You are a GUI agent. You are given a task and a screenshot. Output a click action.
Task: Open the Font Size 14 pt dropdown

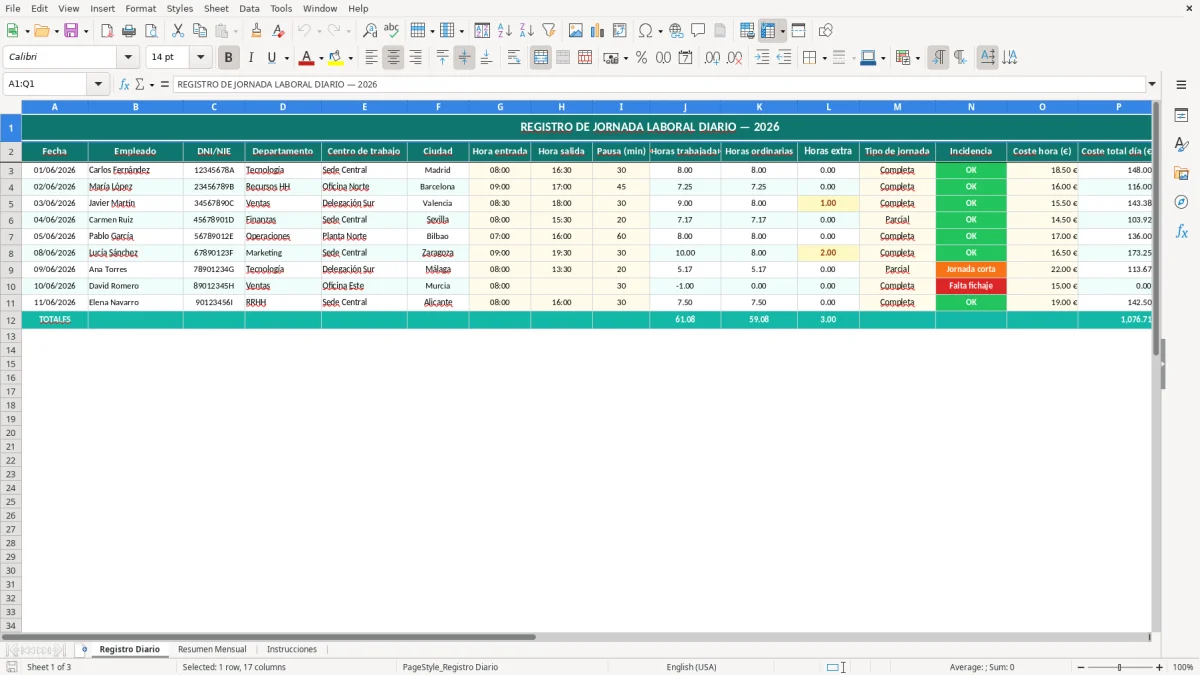[200, 58]
